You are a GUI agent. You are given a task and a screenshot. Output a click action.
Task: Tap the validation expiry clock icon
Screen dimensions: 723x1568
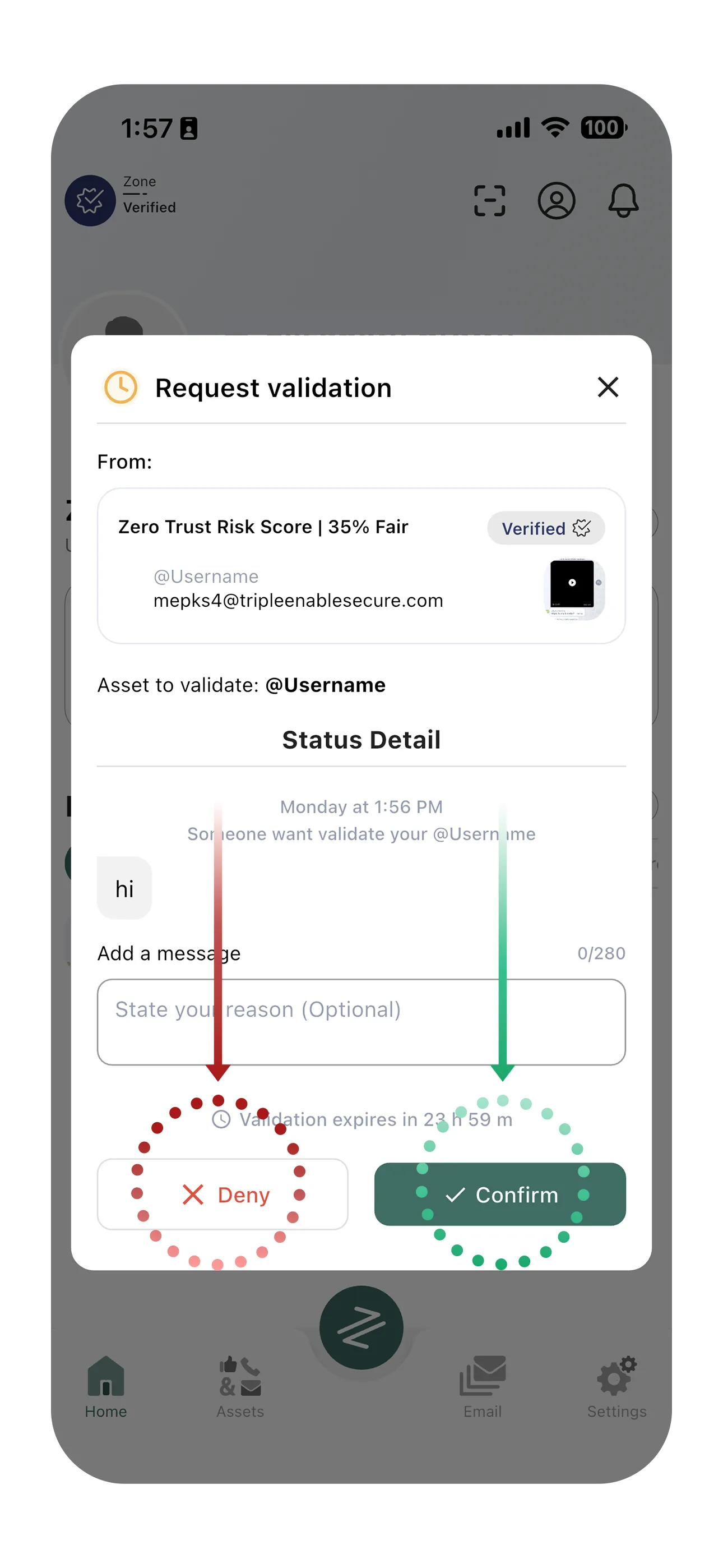pyautogui.click(x=221, y=1119)
